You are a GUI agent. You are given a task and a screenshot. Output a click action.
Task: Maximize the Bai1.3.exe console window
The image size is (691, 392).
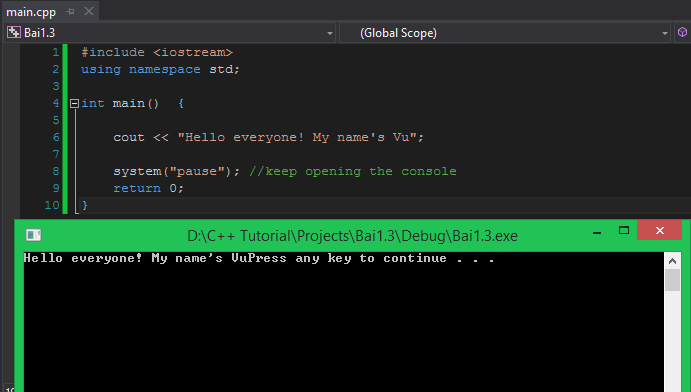pyautogui.click(x=624, y=230)
